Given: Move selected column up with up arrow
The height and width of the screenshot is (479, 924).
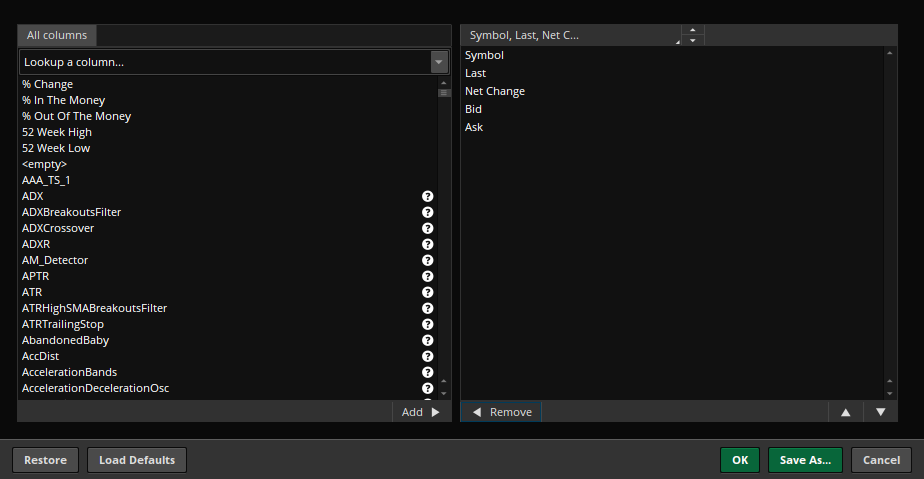Looking at the screenshot, I should 845,412.
